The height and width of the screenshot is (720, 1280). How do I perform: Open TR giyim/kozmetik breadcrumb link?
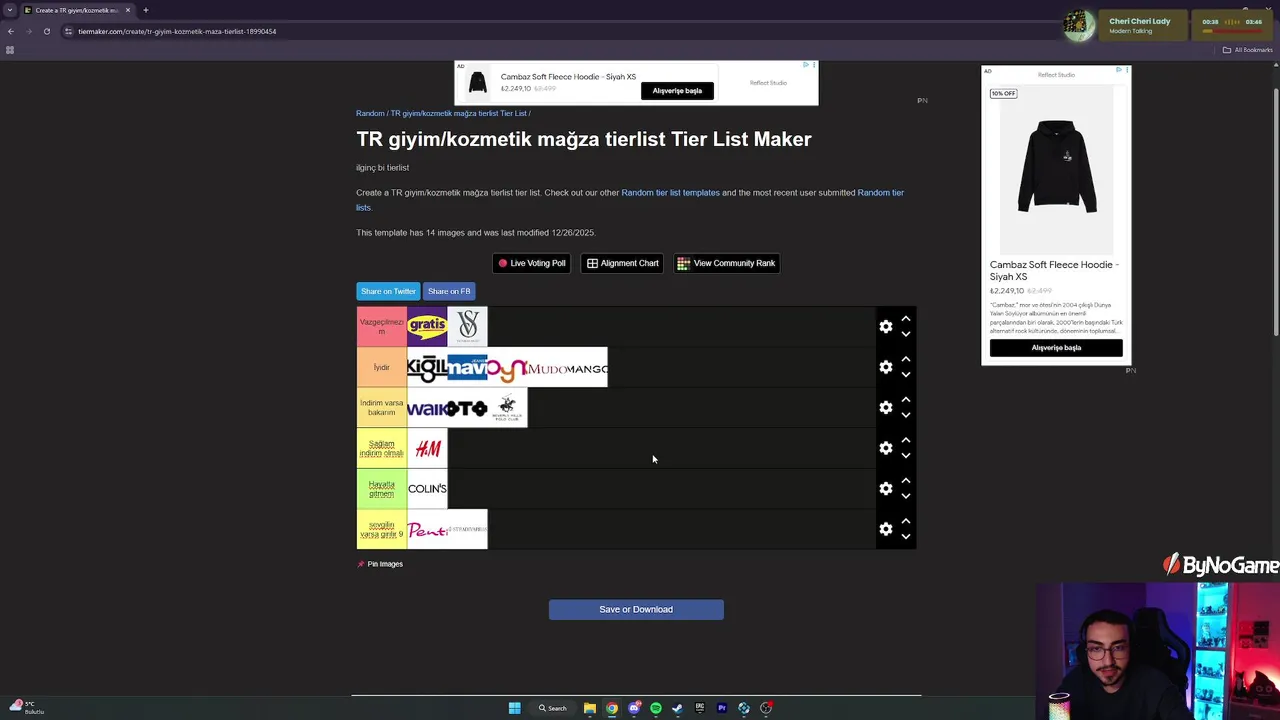click(458, 113)
